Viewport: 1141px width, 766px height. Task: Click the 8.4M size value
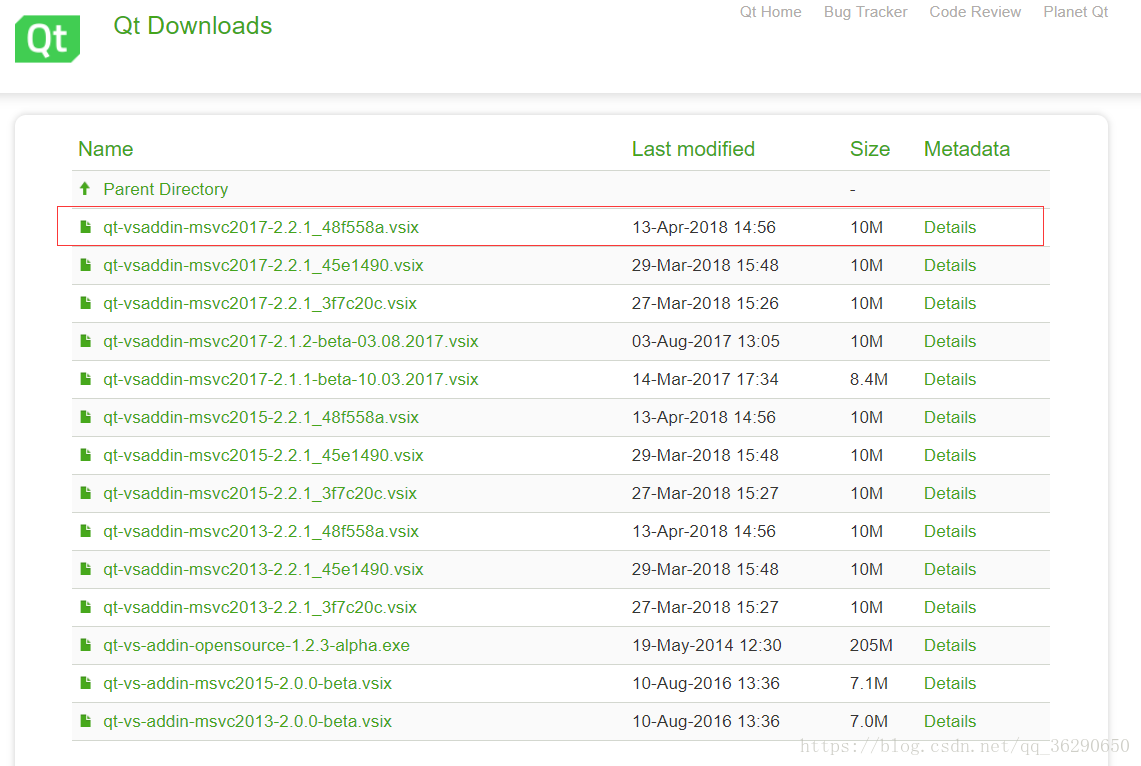[x=869, y=379]
